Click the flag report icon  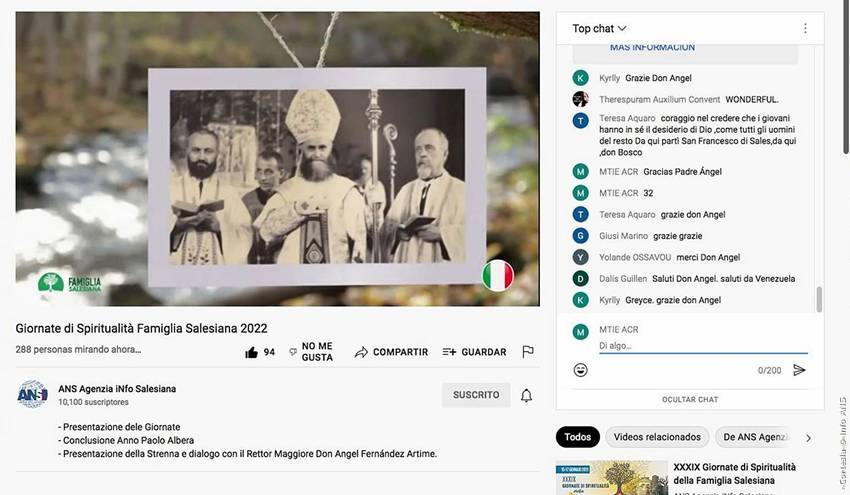[528, 352]
